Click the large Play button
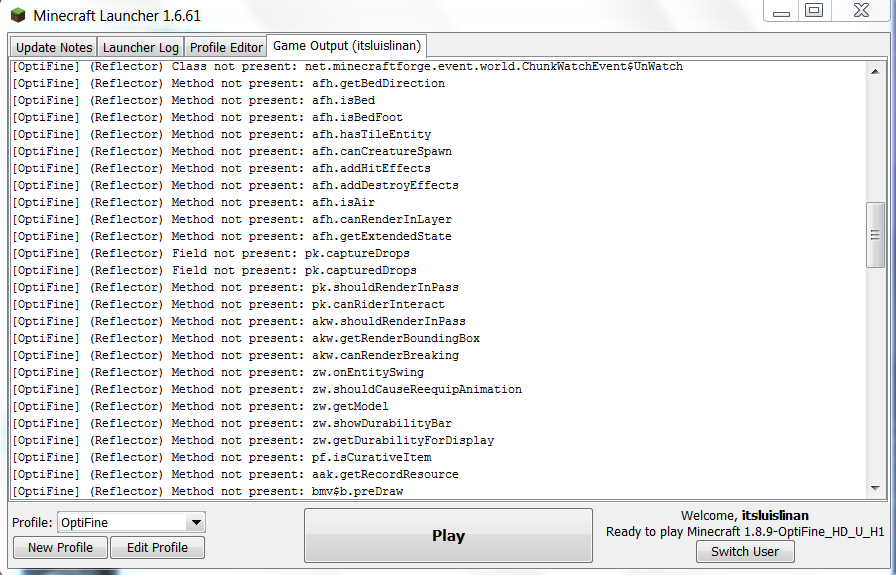This screenshot has height=575, width=896. tap(449, 536)
